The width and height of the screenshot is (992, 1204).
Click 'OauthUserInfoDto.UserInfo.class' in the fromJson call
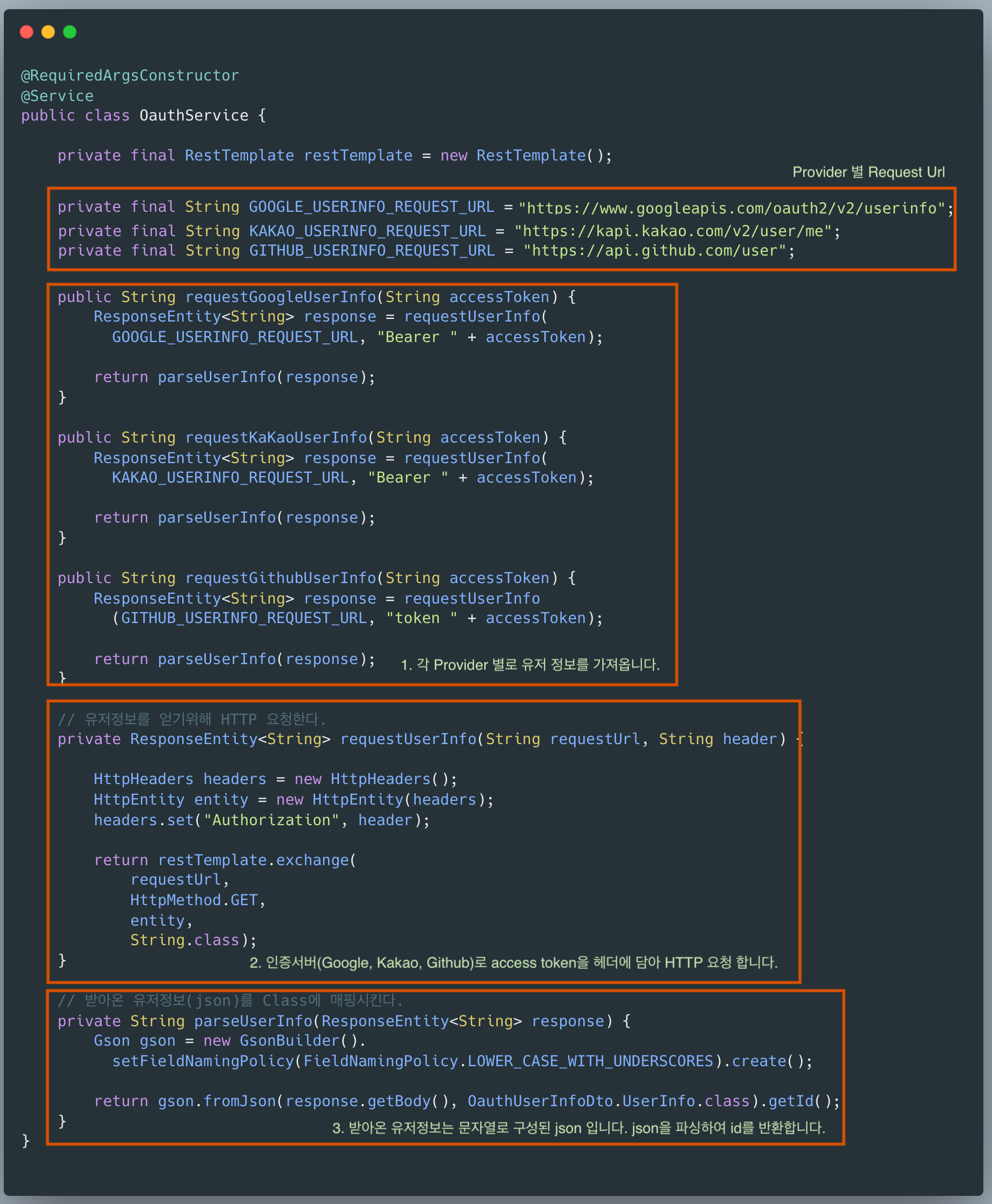tap(609, 1101)
